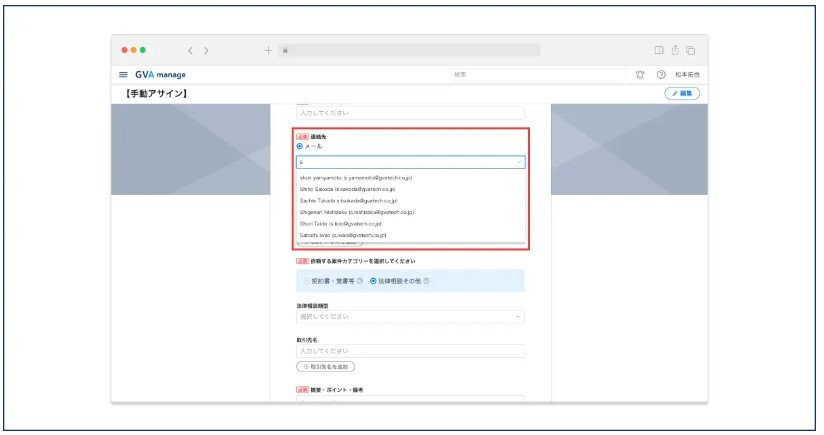Select the 契約書・覚書等 radio option
The height and width of the screenshot is (435, 824).
coord(307,281)
